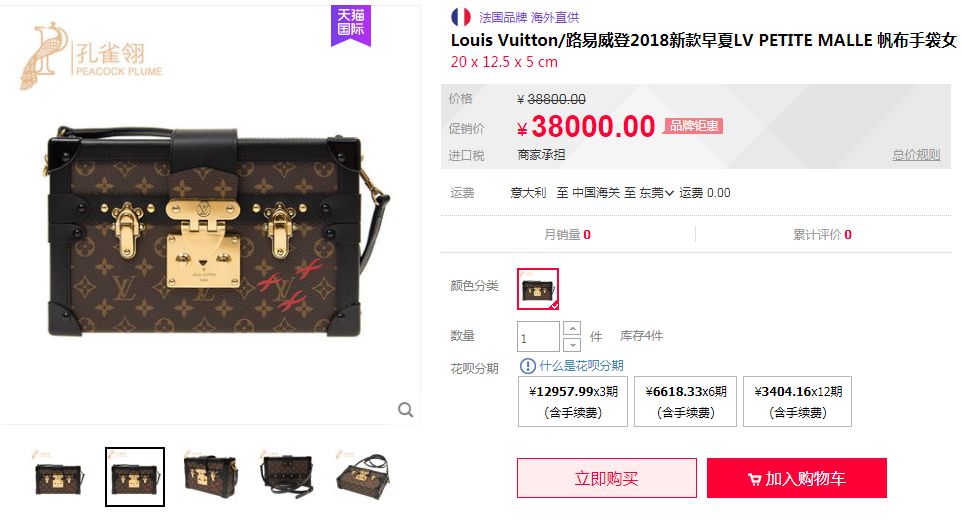Select the 3-installment ¥12957.99 option
Viewport: 962px width, 530px height.
(573, 401)
